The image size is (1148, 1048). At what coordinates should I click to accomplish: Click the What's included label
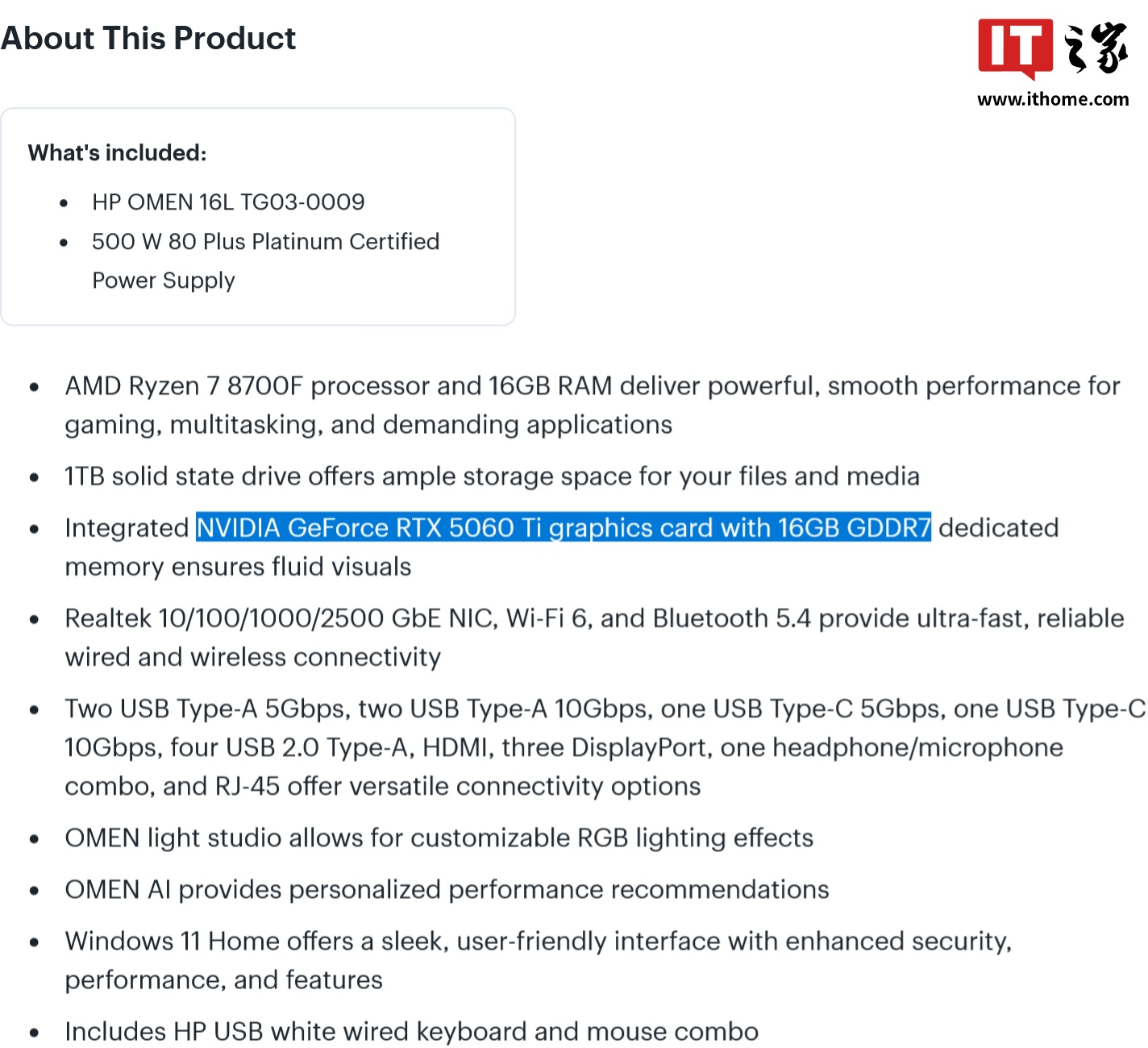pos(118,153)
